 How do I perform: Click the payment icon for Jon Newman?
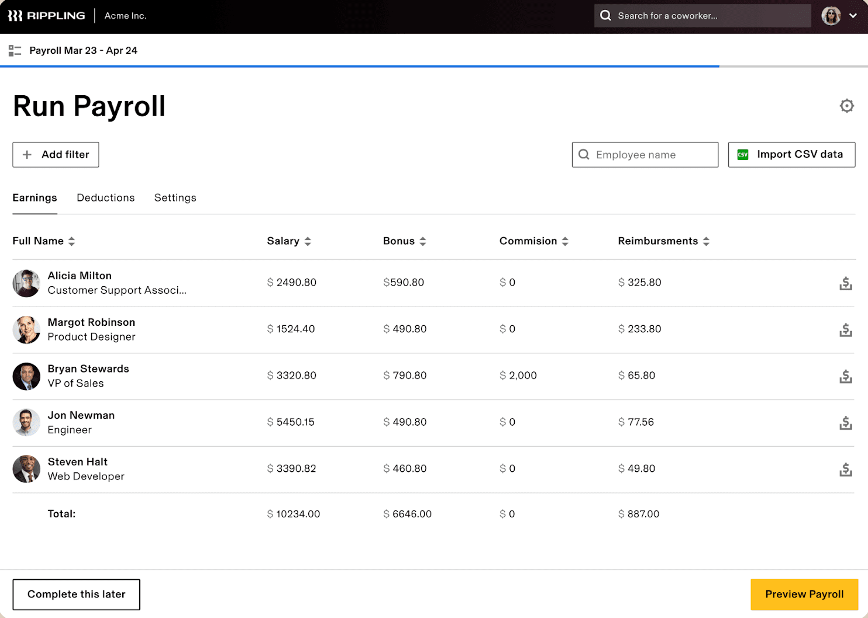click(845, 423)
